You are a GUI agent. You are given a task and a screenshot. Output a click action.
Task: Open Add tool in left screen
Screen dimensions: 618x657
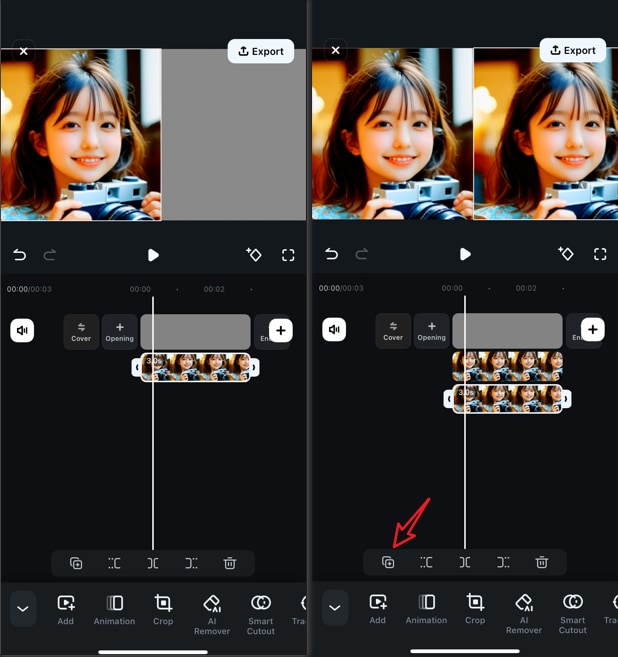(66, 610)
